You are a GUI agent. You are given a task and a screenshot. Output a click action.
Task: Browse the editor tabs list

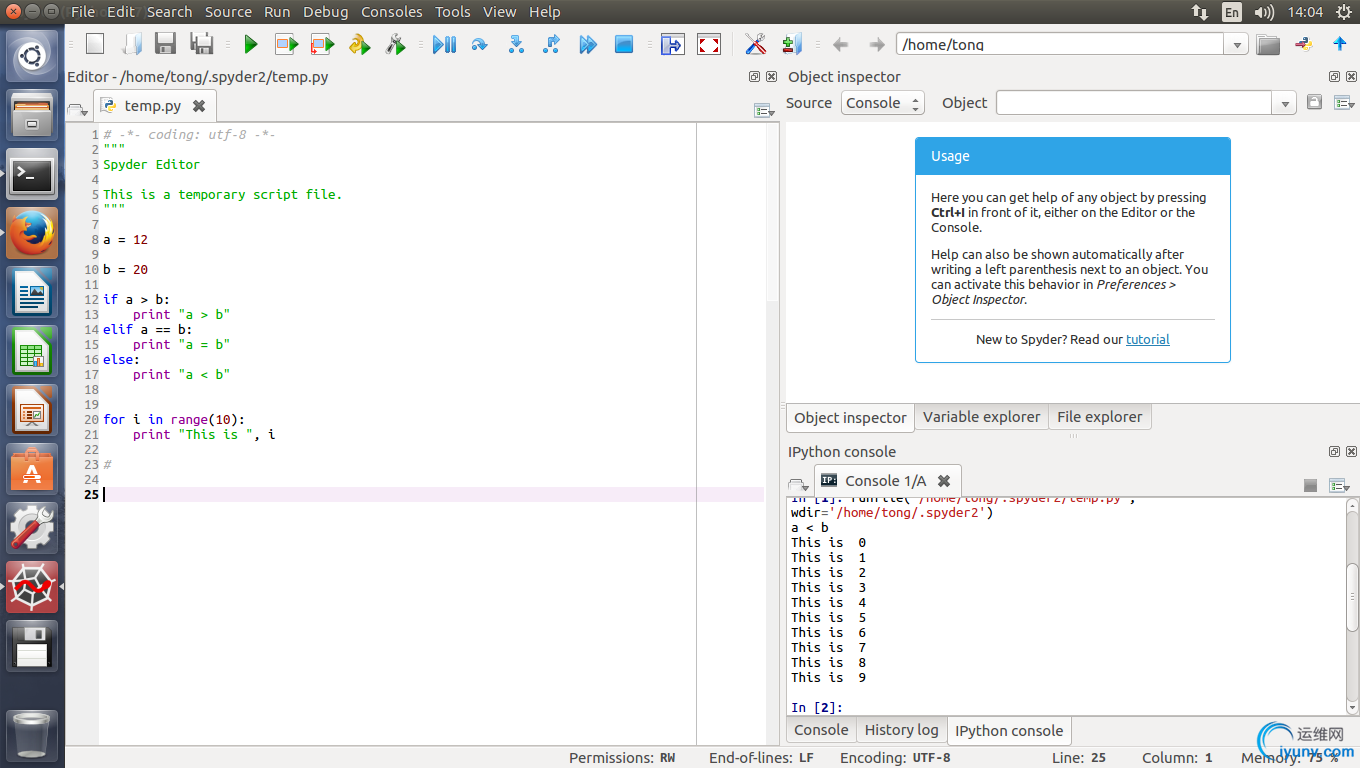77,109
